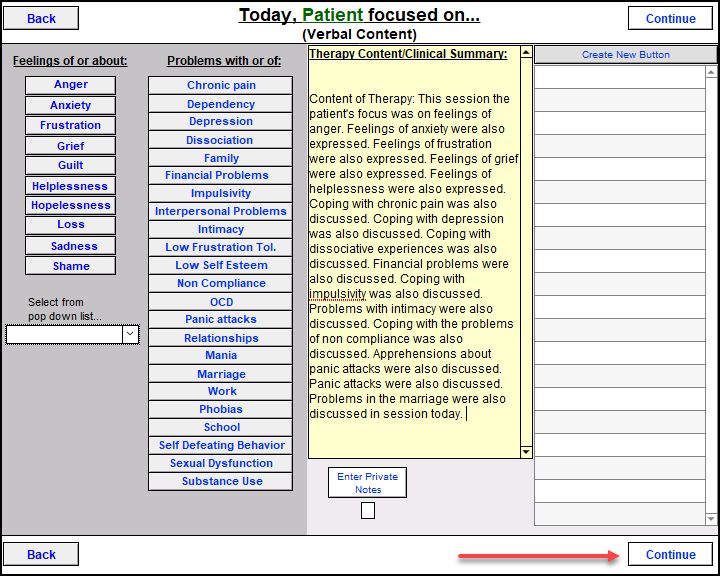
Task: Go Back using the top left button
Action: click(41, 19)
